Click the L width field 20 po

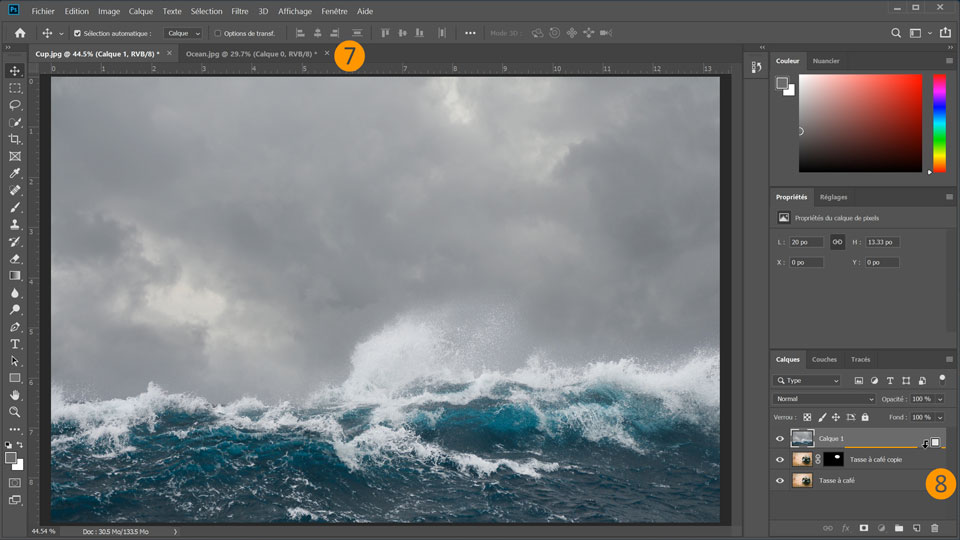(x=806, y=242)
